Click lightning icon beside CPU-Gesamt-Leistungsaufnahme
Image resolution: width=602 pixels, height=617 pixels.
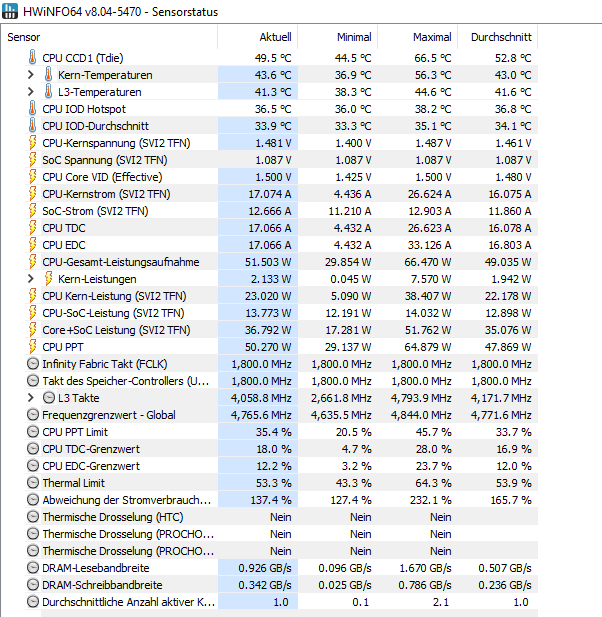tap(33, 262)
